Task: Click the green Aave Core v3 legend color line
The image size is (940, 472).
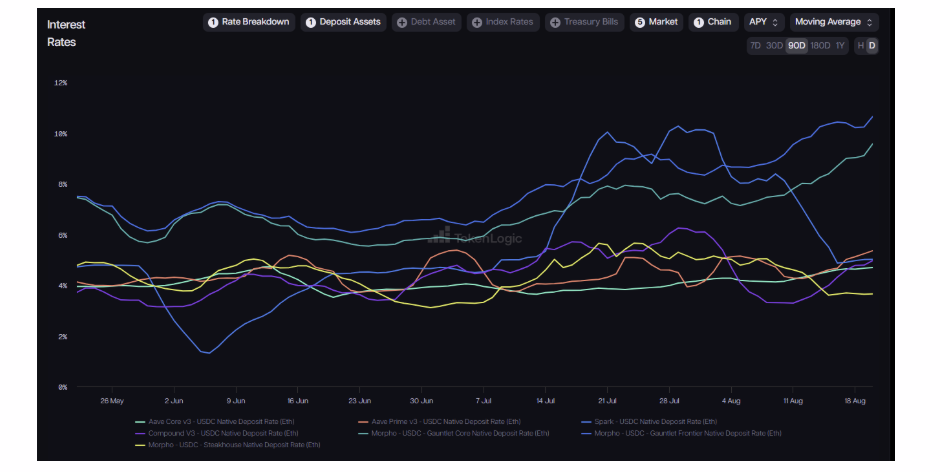Action: pos(140,422)
